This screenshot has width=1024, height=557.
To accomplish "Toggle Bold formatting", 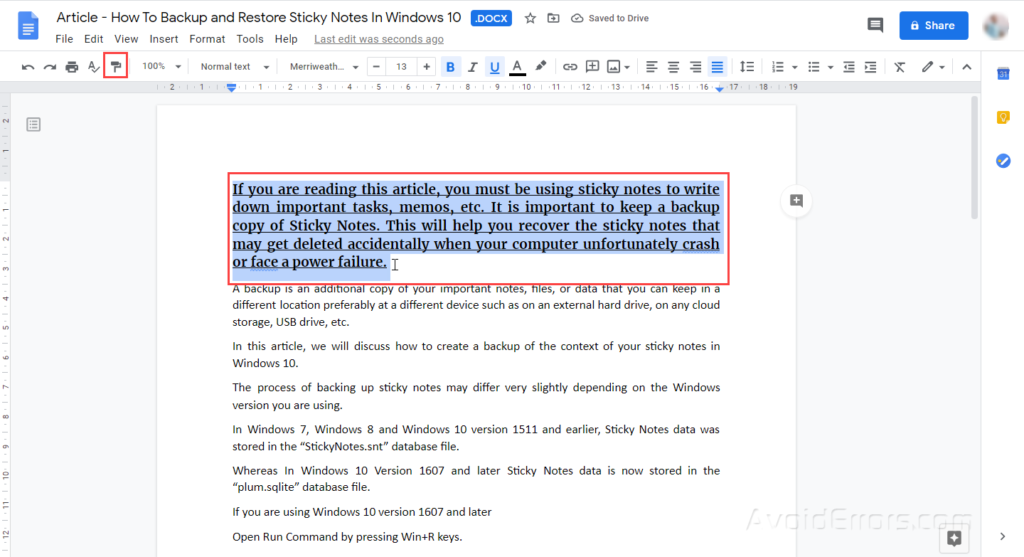I will pyautogui.click(x=450, y=67).
